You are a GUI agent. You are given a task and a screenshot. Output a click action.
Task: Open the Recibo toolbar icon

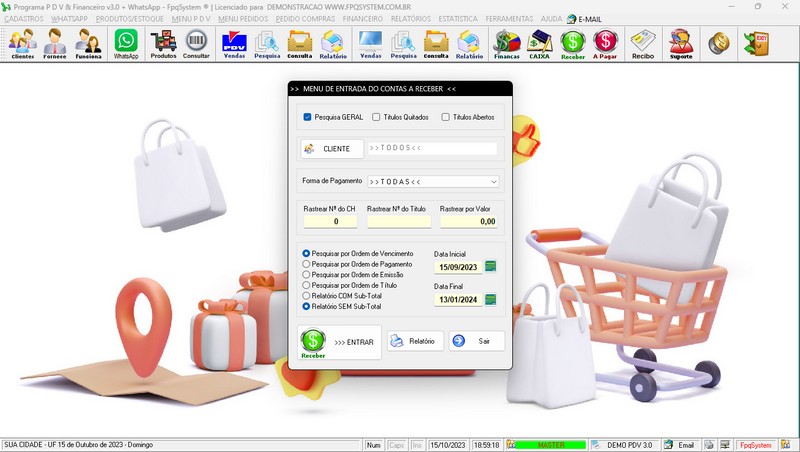click(643, 44)
